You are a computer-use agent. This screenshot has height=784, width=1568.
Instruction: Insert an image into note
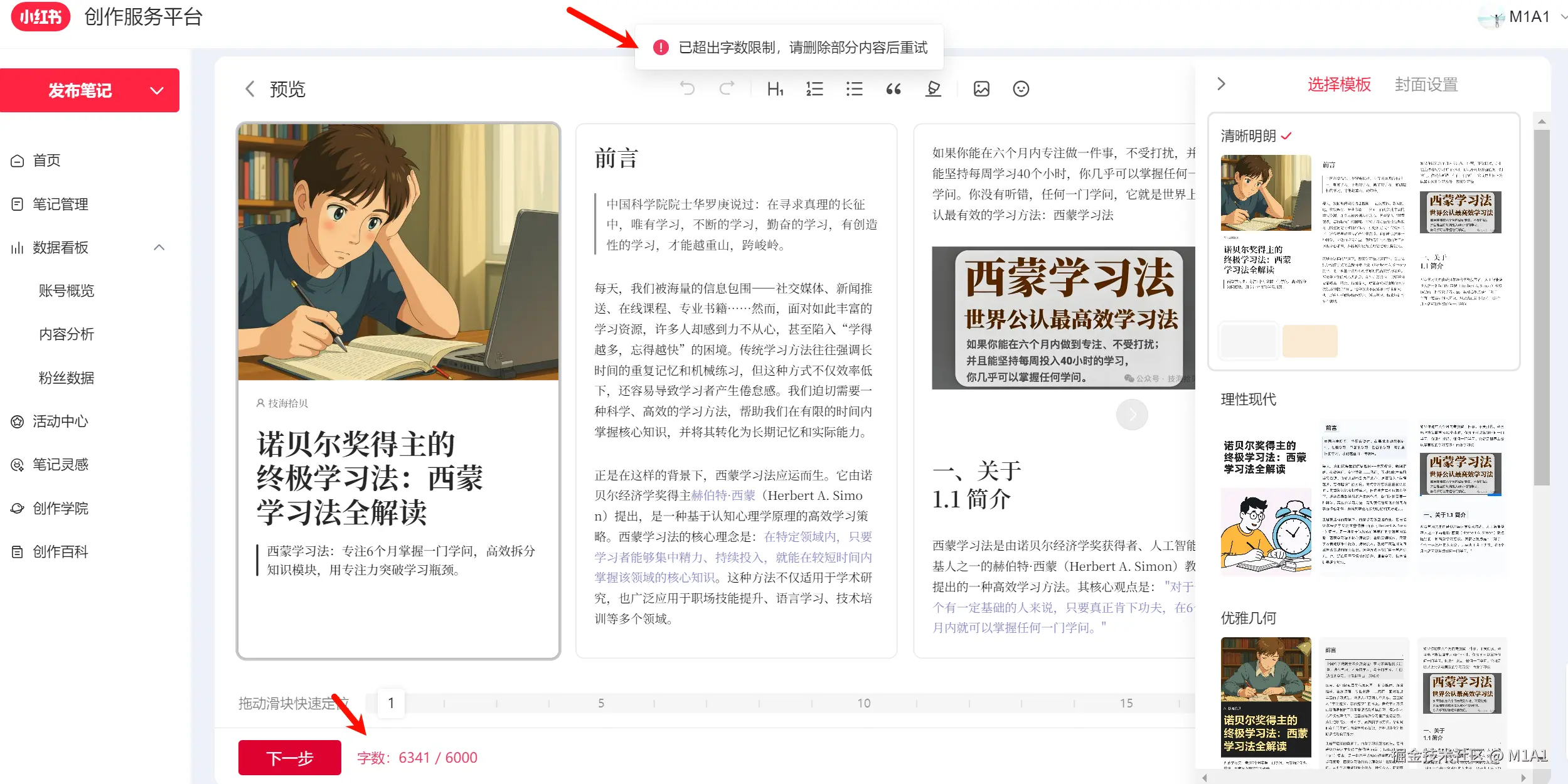click(x=981, y=88)
